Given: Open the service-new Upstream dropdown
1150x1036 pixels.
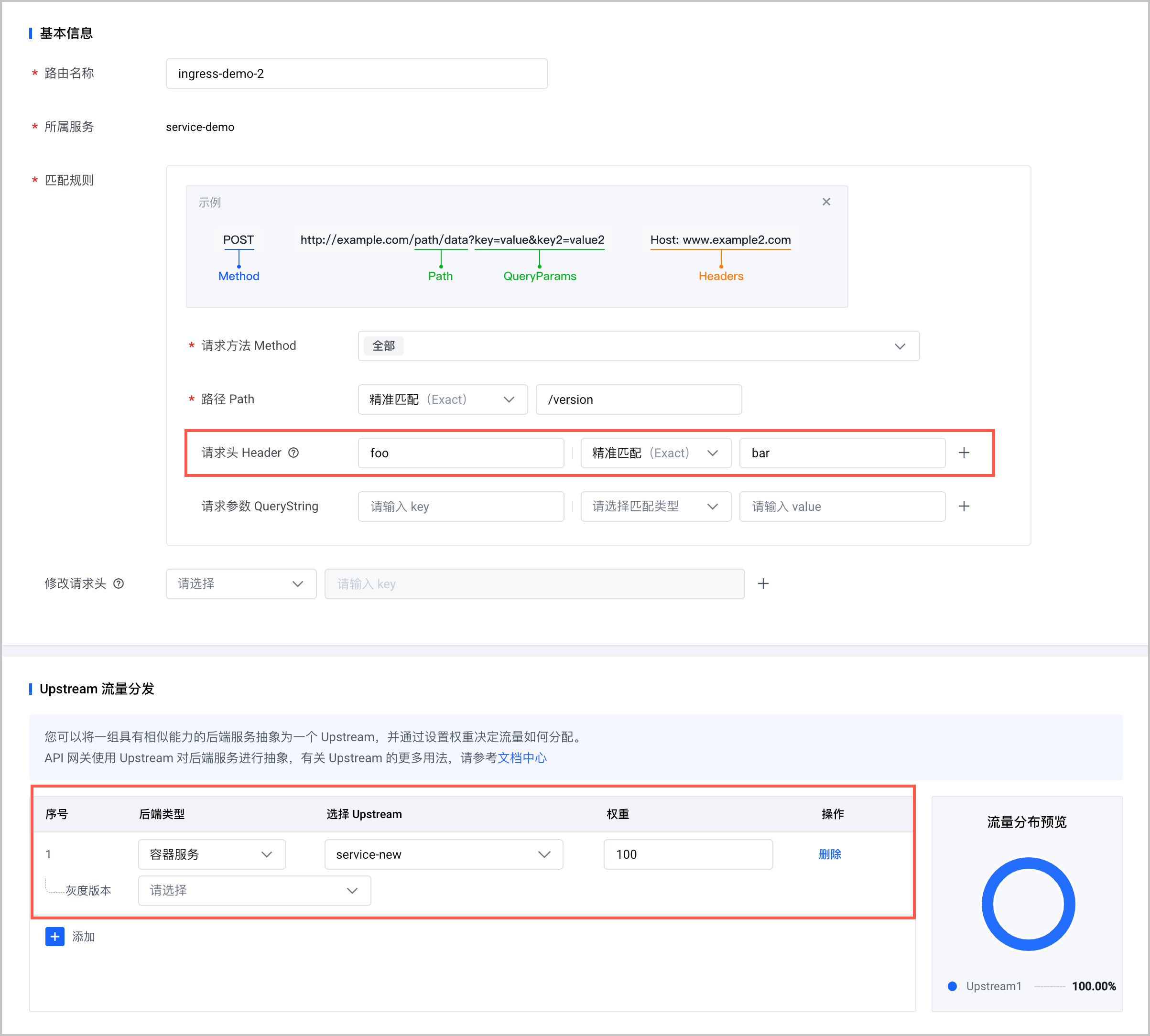Looking at the screenshot, I should point(444,854).
